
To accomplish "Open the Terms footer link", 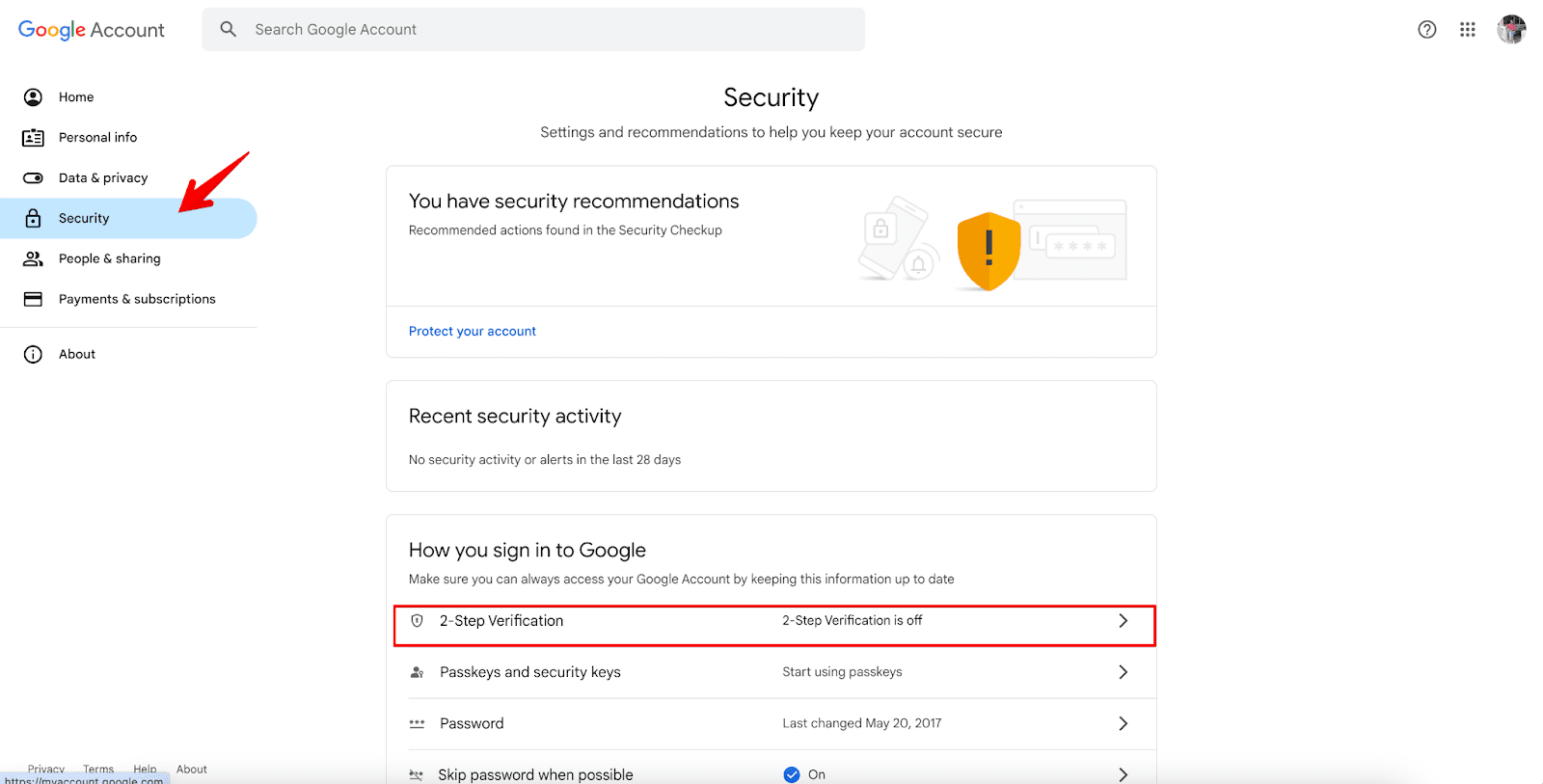I will 98,769.
